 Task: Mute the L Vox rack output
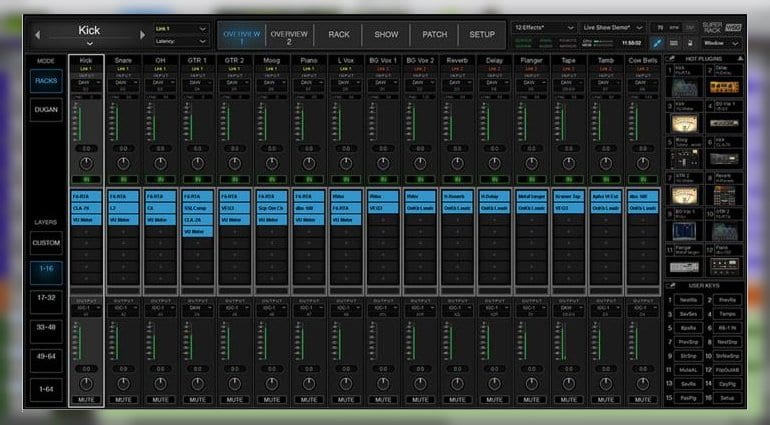point(346,400)
